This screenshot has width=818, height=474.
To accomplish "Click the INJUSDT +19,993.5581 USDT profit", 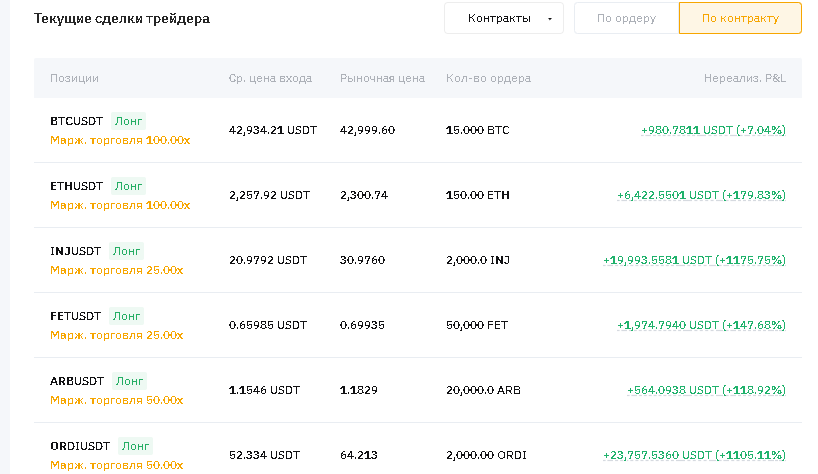I will pos(694,260).
